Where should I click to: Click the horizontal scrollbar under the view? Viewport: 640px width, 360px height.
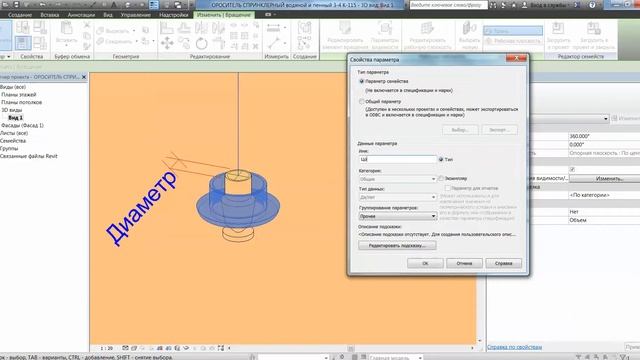(351, 348)
